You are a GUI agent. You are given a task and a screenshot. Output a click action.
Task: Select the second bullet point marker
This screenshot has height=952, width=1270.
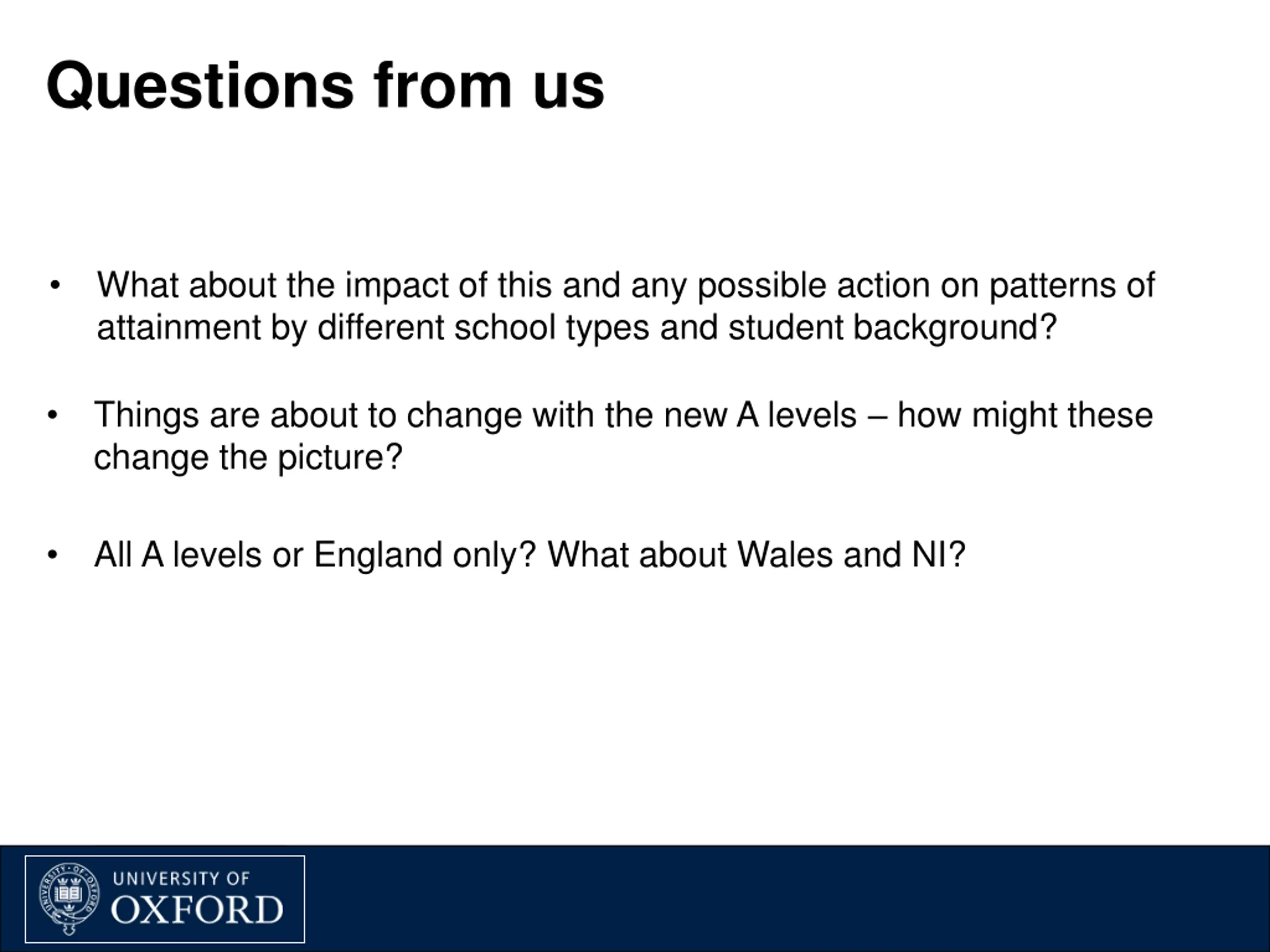[x=53, y=415]
